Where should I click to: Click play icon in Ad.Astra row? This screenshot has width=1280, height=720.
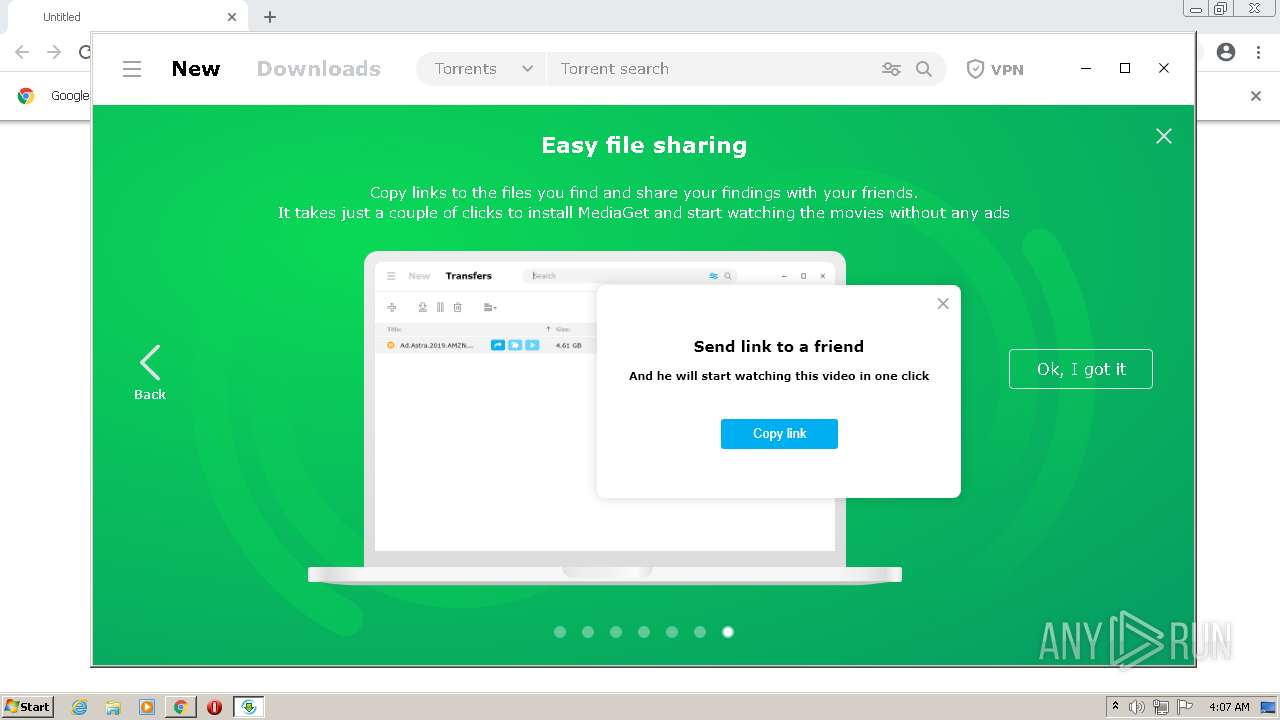pos(532,345)
